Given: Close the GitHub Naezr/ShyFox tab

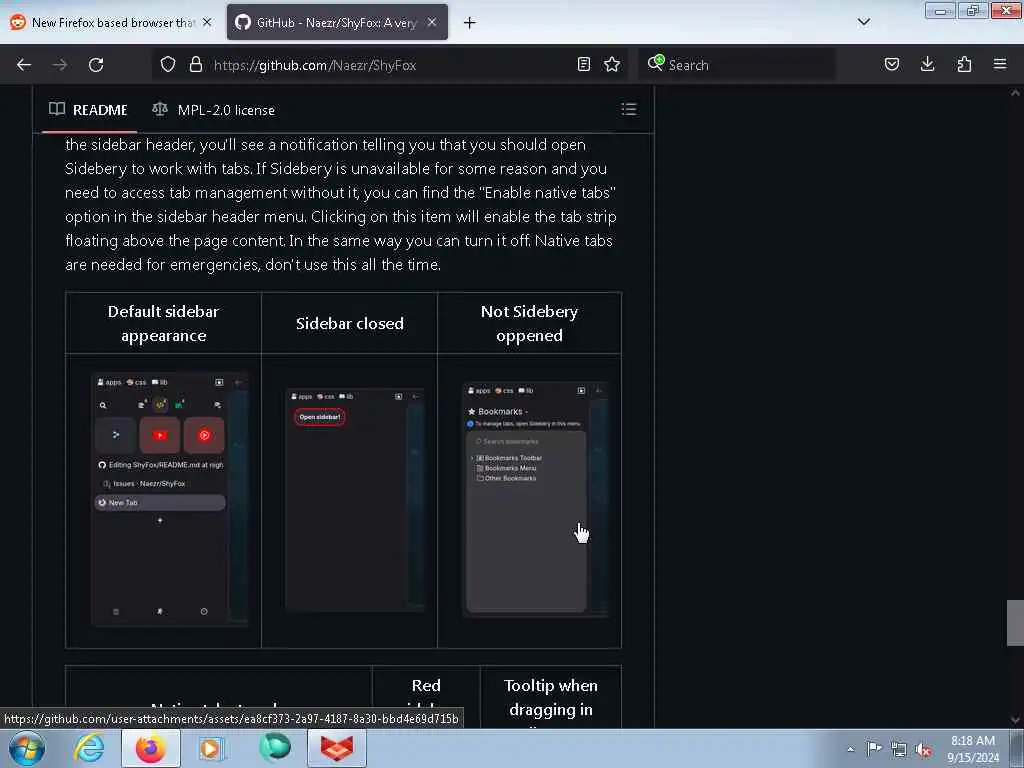Looking at the screenshot, I should (x=432, y=22).
